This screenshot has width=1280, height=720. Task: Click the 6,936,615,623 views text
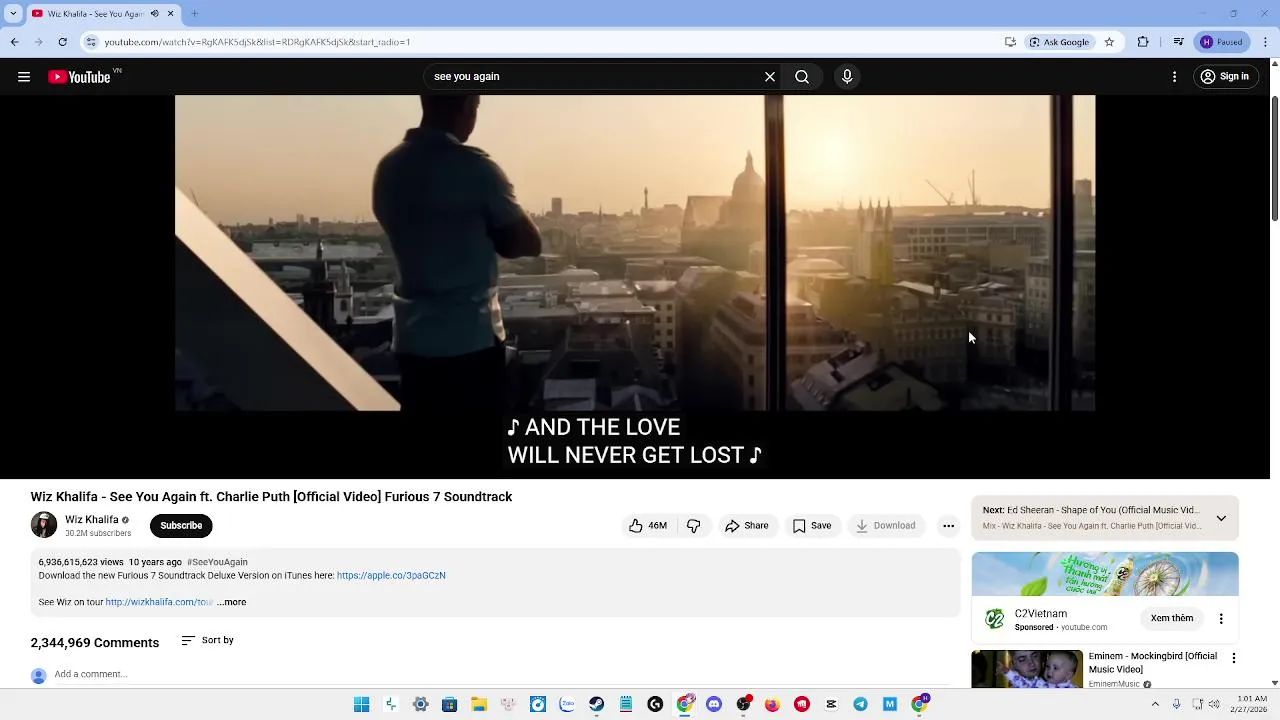[81, 562]
